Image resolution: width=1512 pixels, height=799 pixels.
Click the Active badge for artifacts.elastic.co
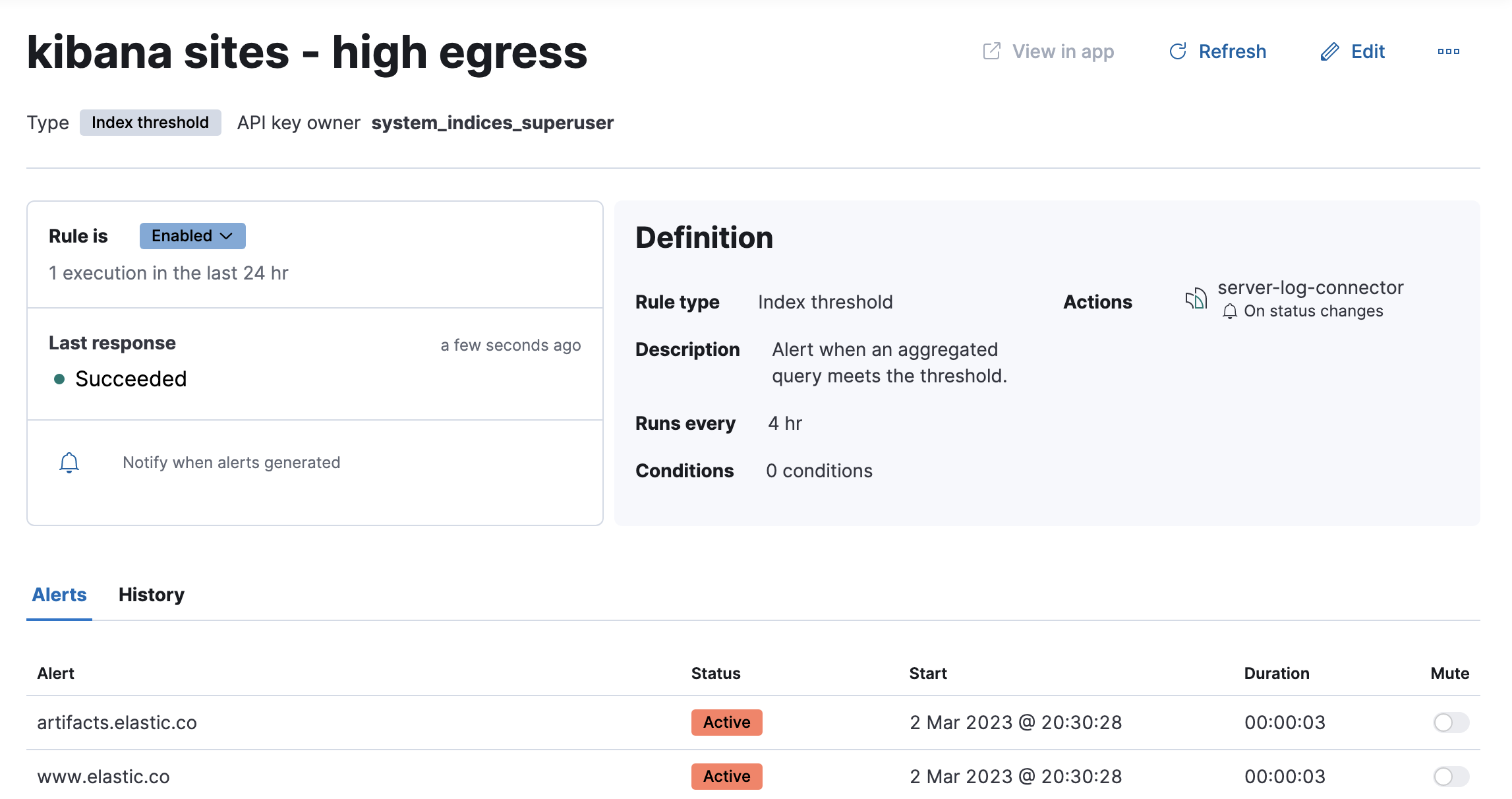[x=726, y=723]
